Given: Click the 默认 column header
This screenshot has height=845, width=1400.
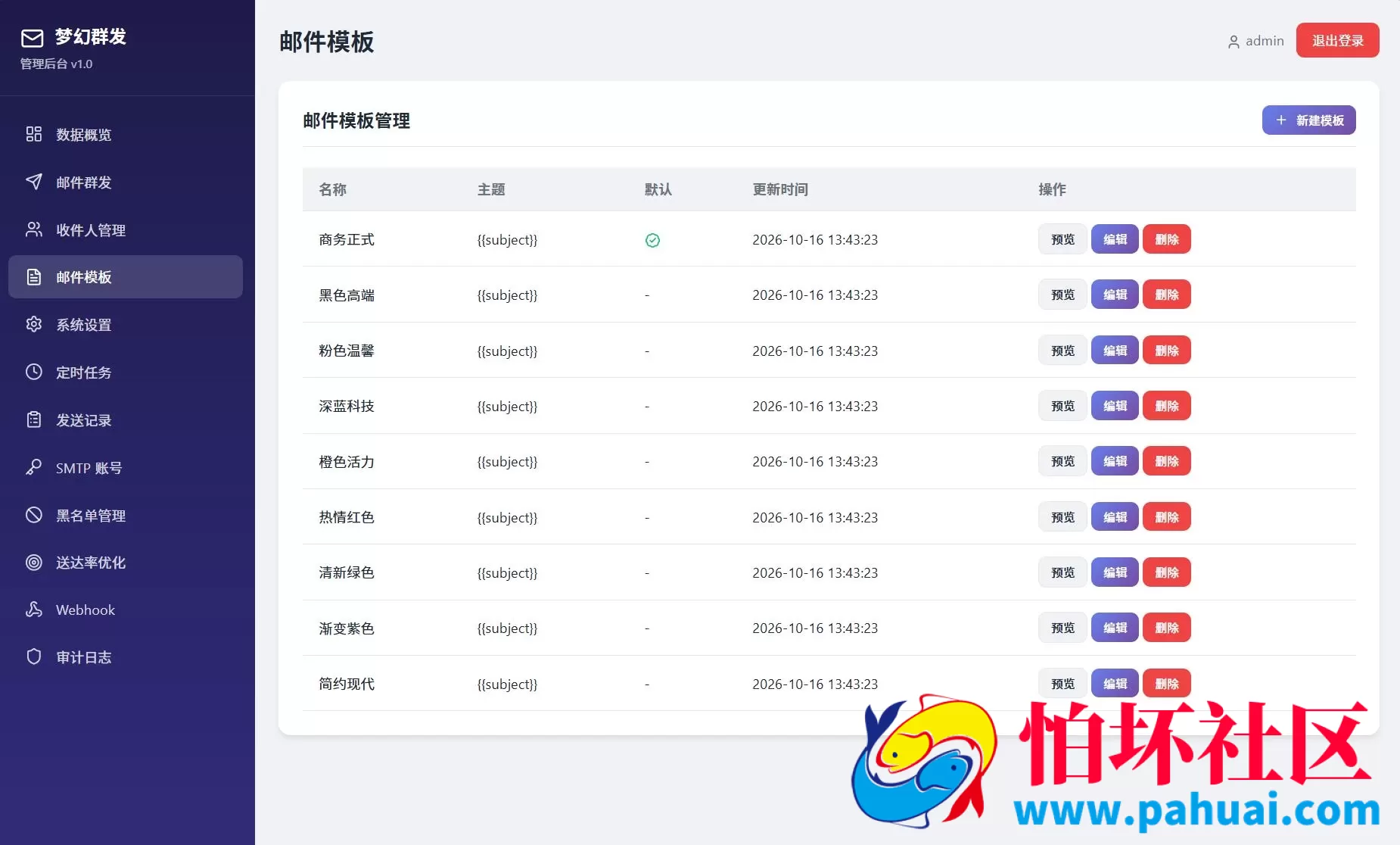Looking at the screenshot, I should tap(658, 189).
